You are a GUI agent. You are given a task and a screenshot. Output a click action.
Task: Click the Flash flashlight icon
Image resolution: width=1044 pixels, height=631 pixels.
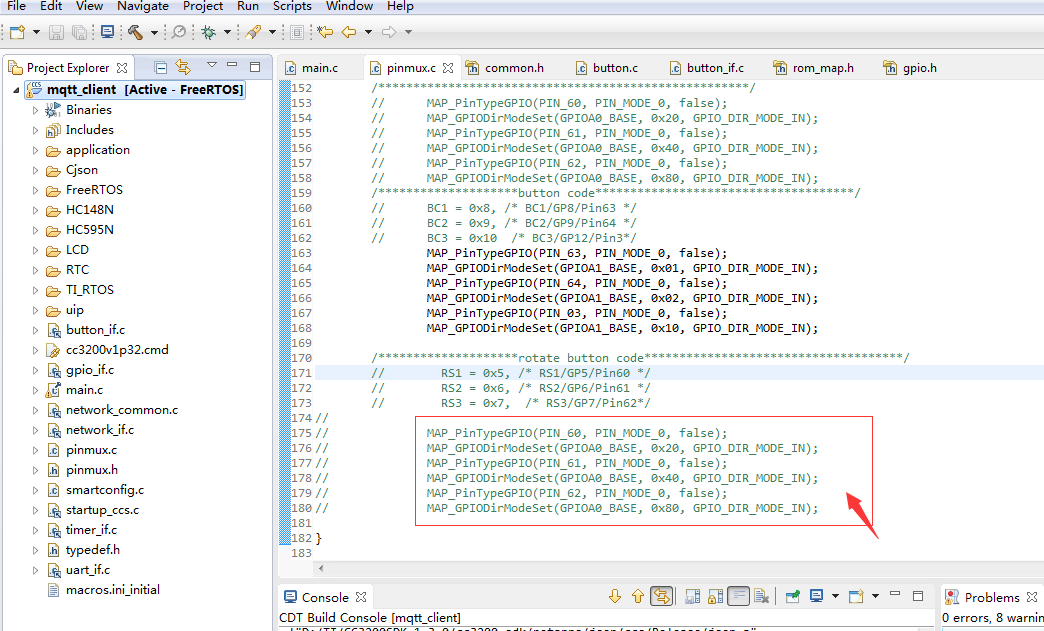click(x=253, y=32)
